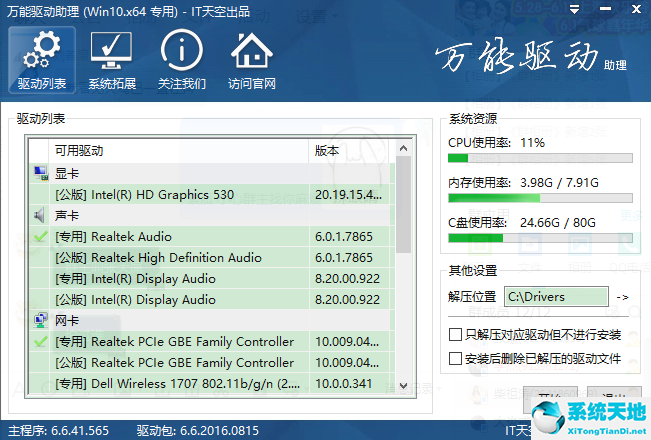This screenshot has width=651, height=440.
Task: Click 驱动包: 6.6.2016.0815 in status bar
Action: [x=198, y=431]
